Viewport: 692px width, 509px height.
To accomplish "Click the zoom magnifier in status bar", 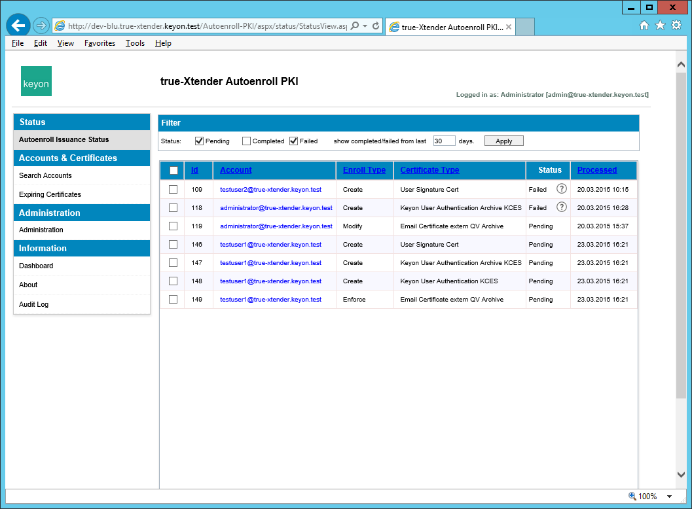I will pos(632,496).
